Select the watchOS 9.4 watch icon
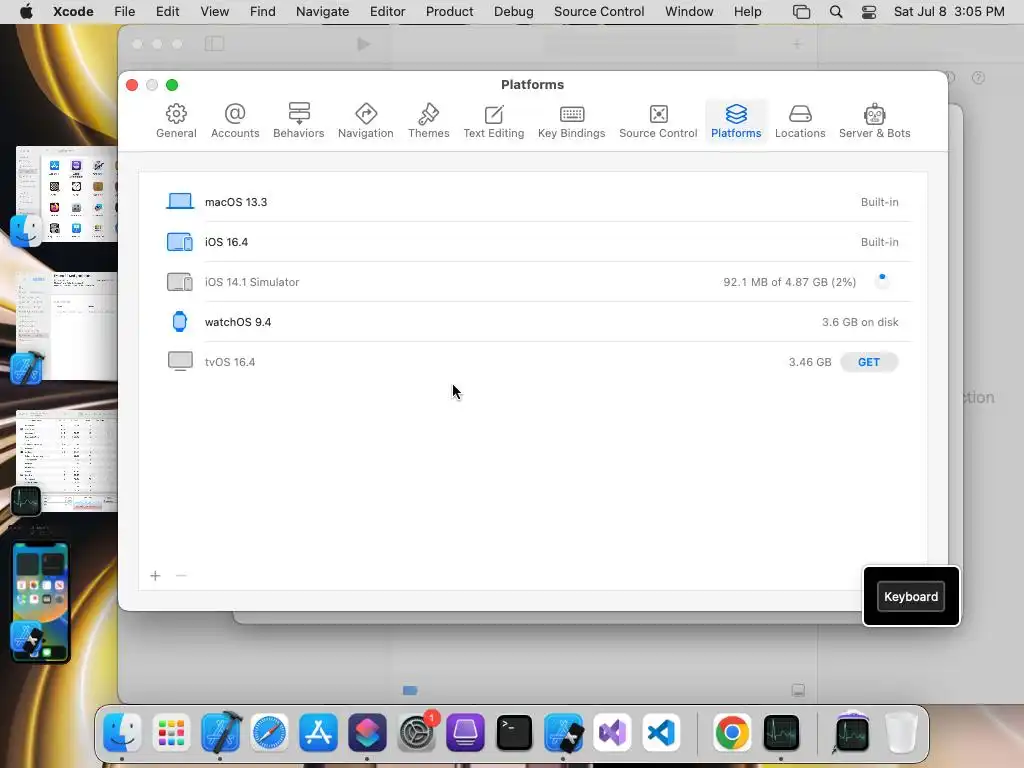Viewport: 1024px width, 768px height. coord(180,321)
